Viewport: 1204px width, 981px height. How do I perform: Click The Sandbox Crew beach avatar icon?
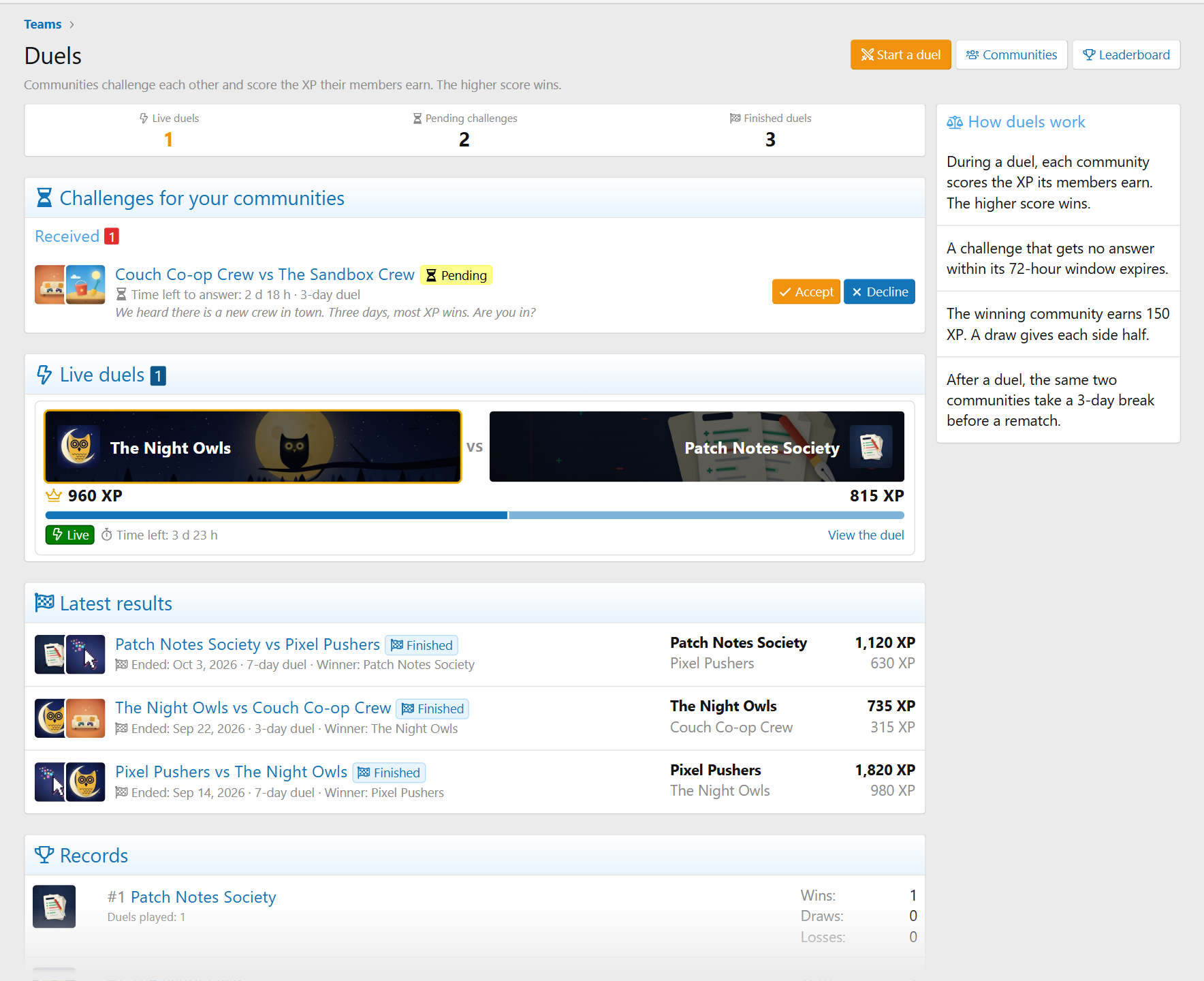(x=86, y=285)
